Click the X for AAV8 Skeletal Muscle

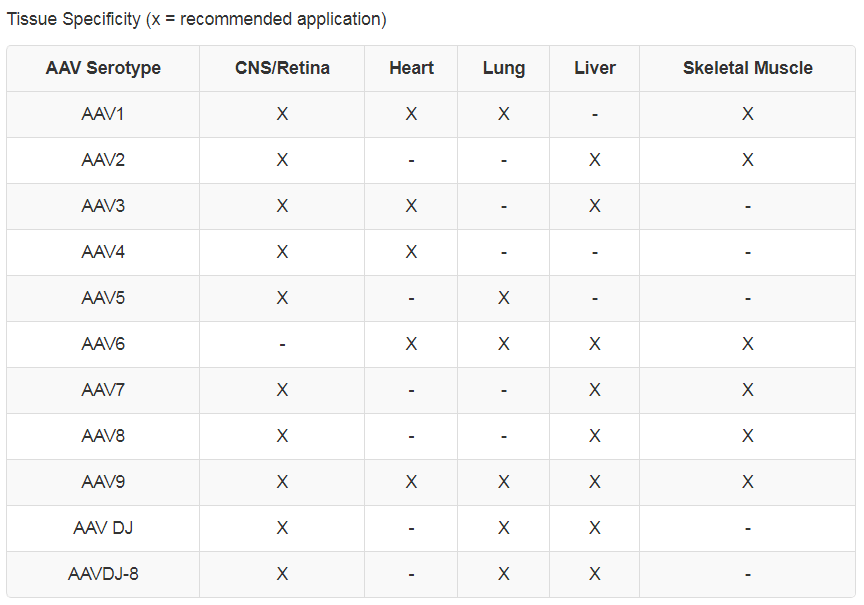[748, 436]
